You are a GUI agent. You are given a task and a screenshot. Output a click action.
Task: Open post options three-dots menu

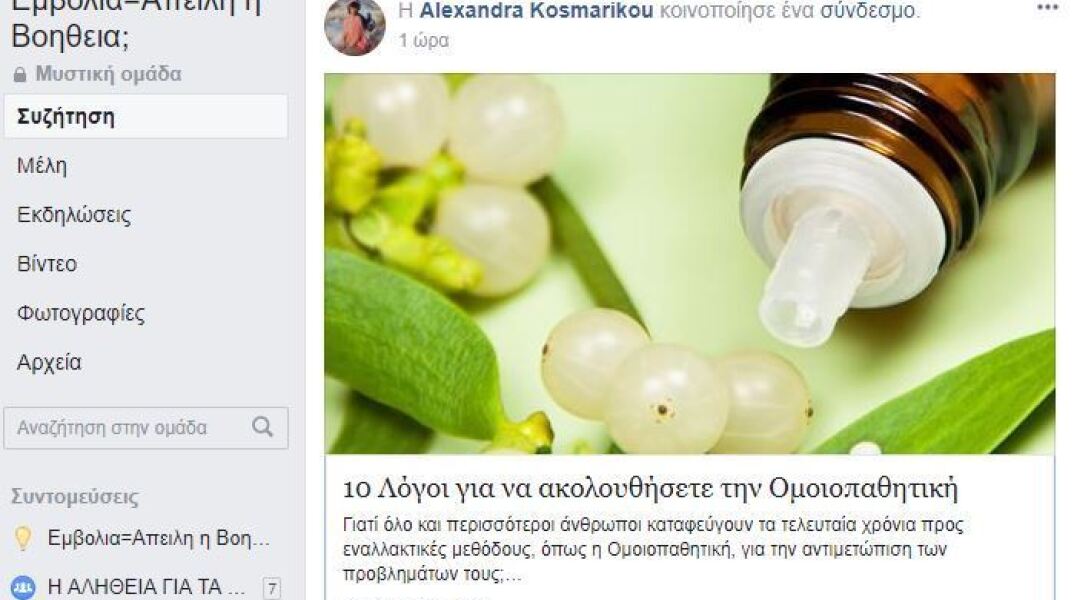pos(1047,8)
